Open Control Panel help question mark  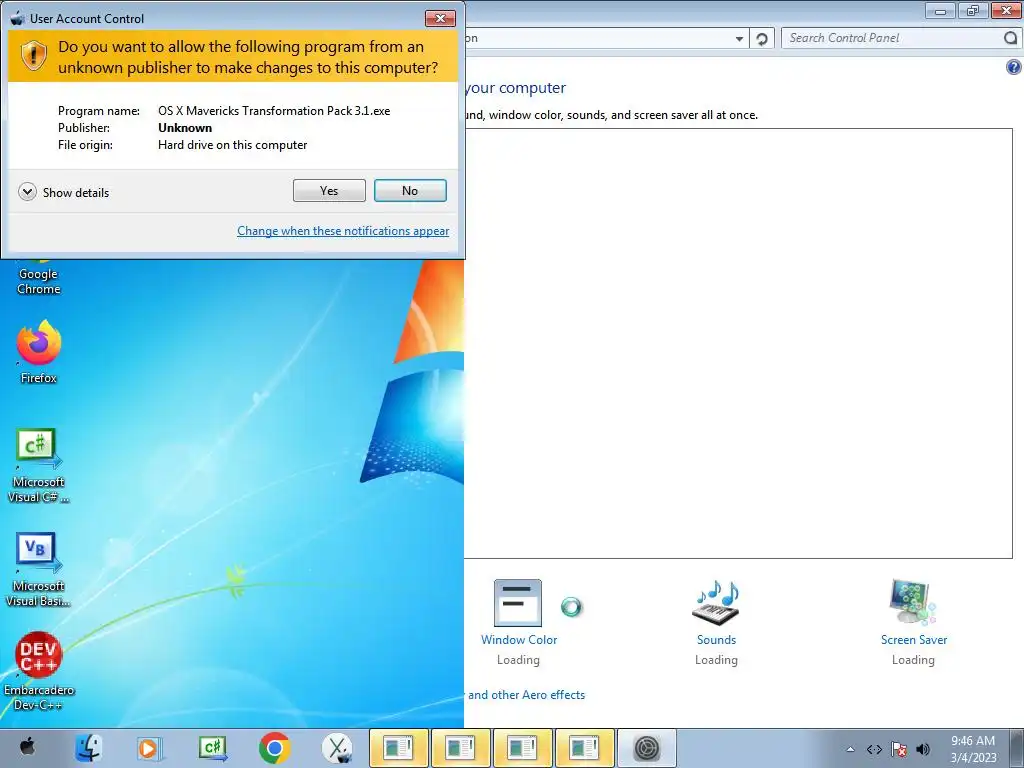[x=1014, y=67]
